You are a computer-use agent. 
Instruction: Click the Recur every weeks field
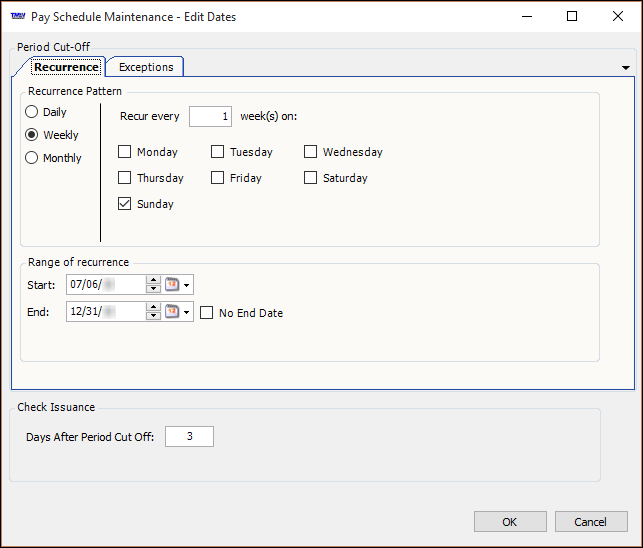tap(210, 116)
